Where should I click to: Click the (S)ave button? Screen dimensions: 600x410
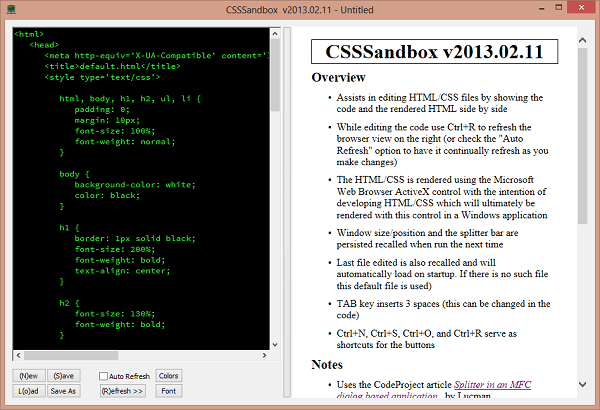pos(64,376)
